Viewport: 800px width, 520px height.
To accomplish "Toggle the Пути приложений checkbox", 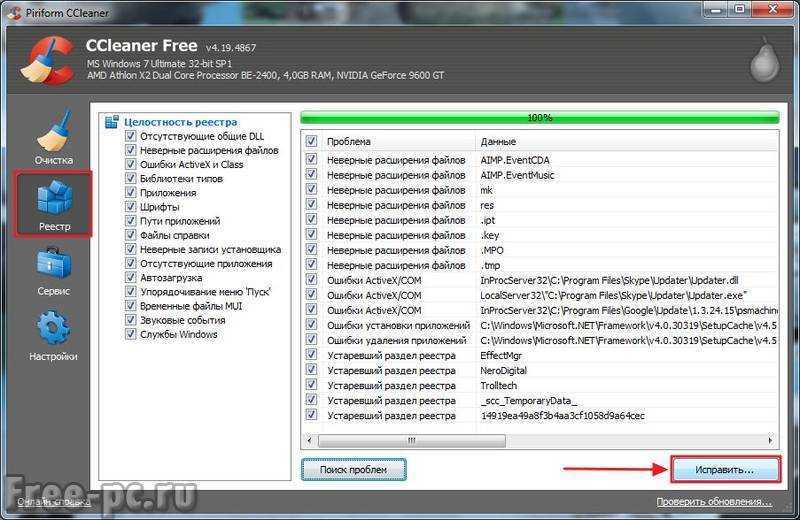I will point(131,221).
